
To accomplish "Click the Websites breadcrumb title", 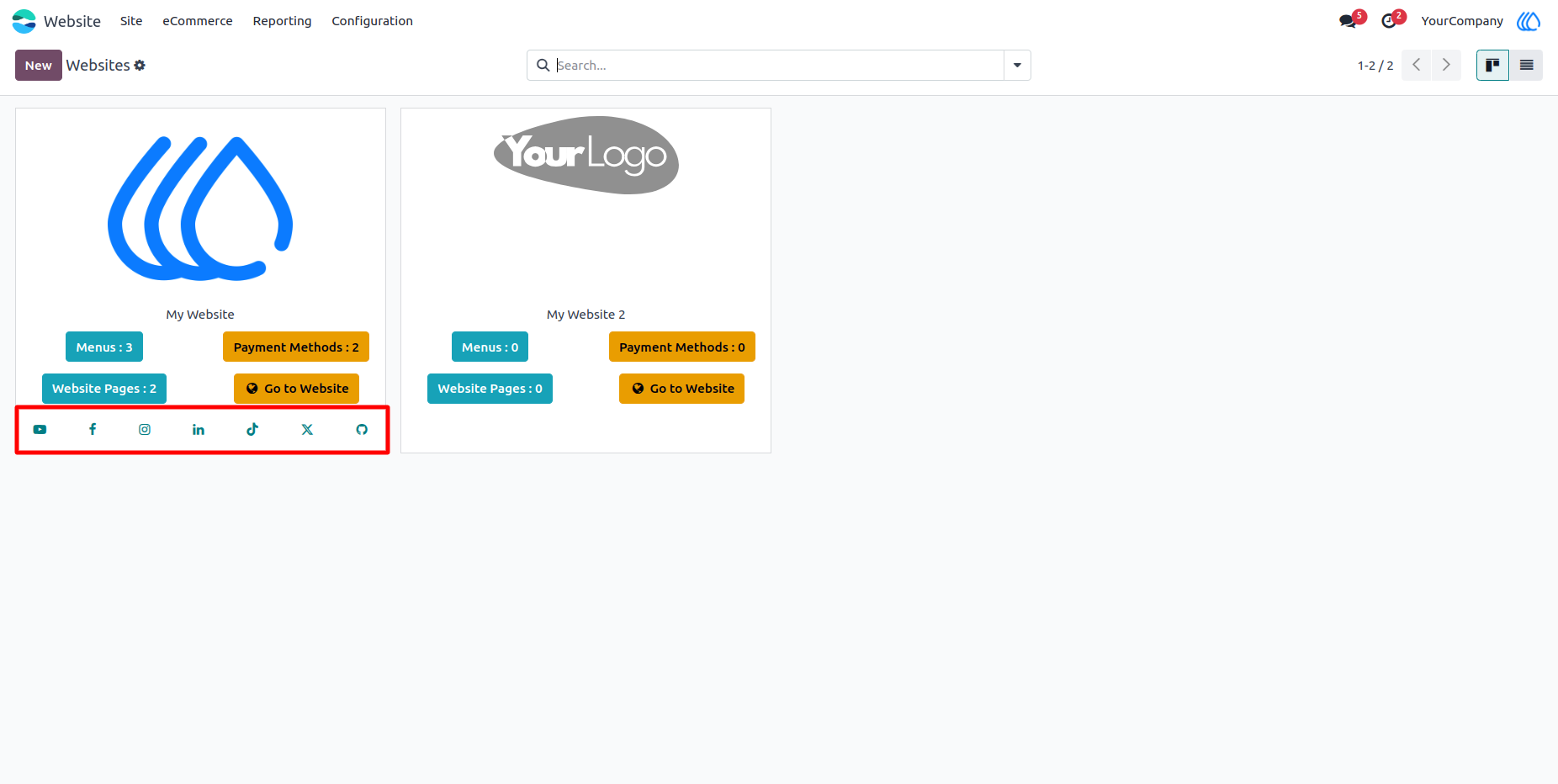I will pyautogui.click(x=98, y=66).
